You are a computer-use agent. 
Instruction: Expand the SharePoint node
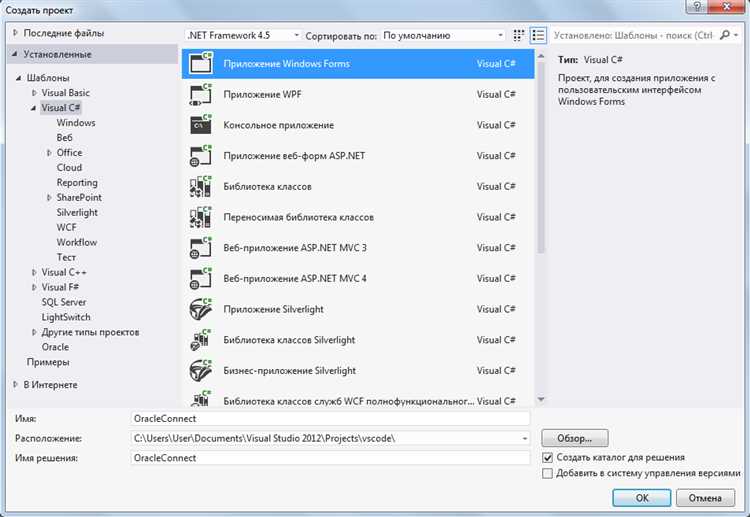49,198
